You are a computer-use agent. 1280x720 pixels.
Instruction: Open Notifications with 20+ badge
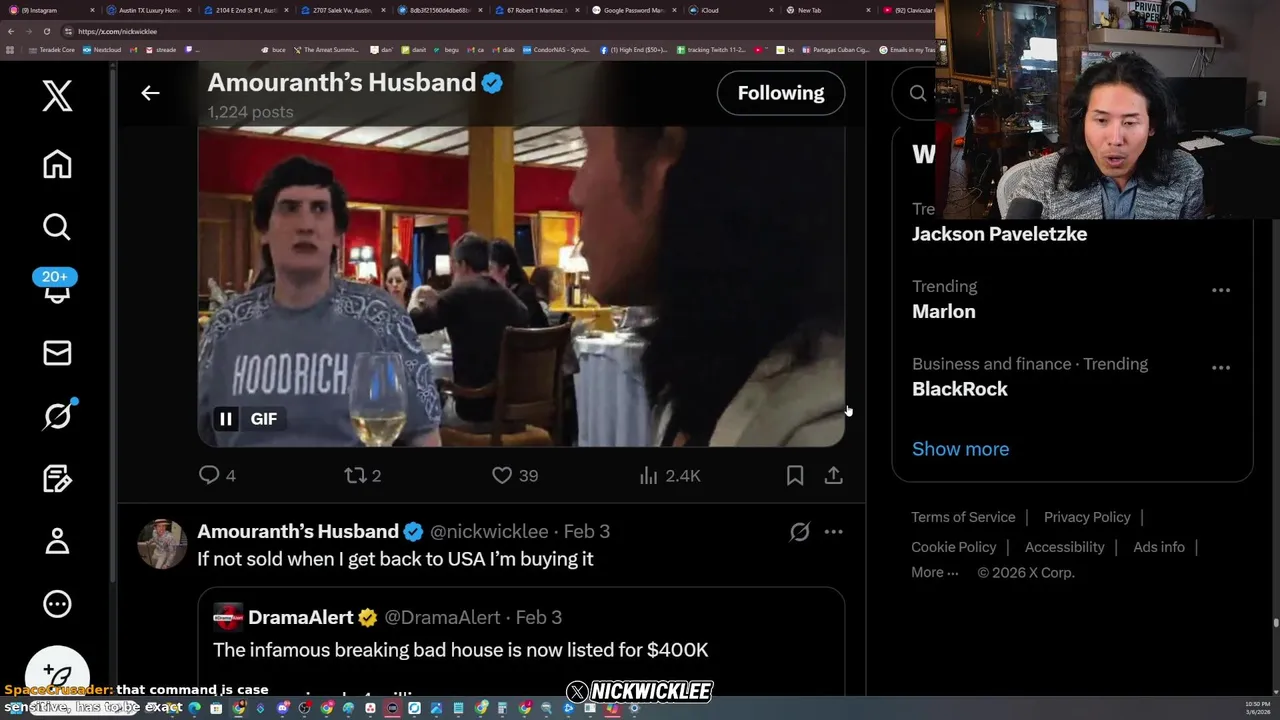56,285
